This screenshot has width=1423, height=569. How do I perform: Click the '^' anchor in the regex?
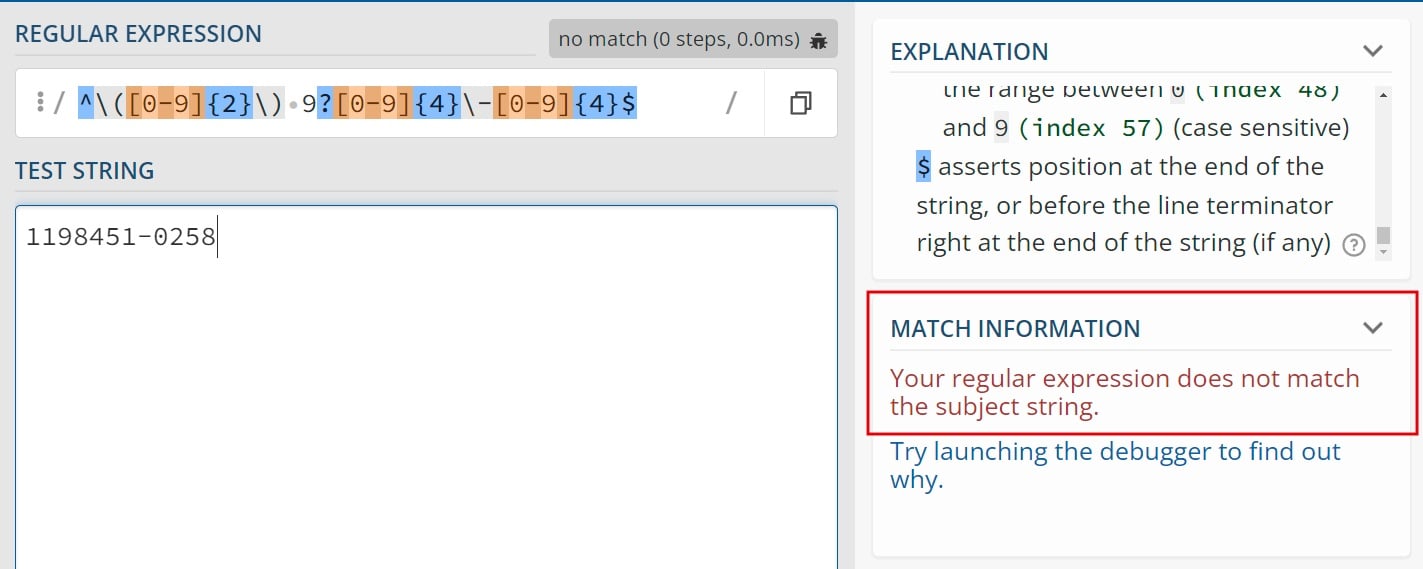(x=86, y=102)
